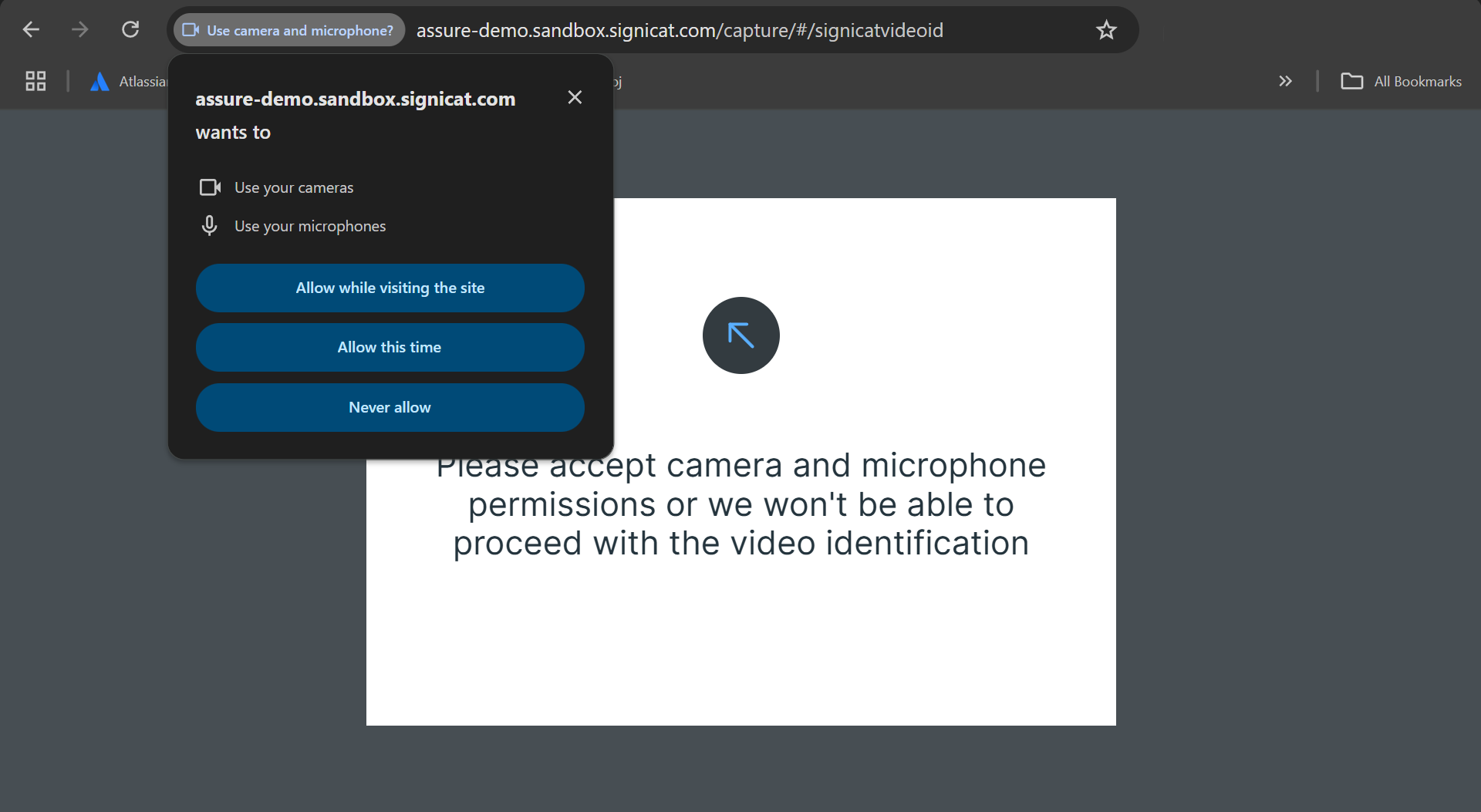Click the blue arrow pointer graphic on the page
Image resolution: width=1481 pixels, height=812 pixels.
740,335
